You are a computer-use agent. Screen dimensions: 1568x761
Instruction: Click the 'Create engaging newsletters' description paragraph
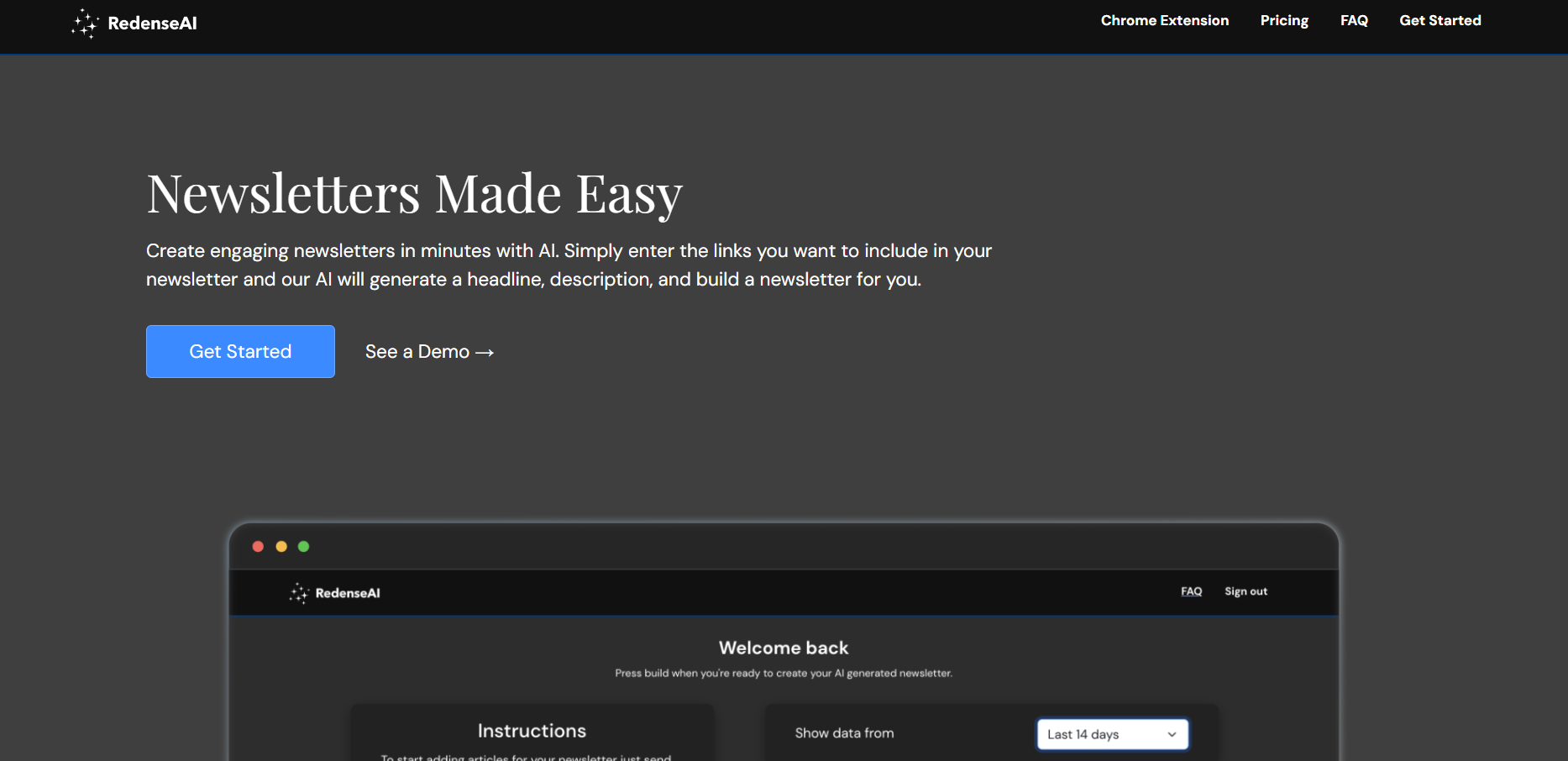[x=569, y=265]
